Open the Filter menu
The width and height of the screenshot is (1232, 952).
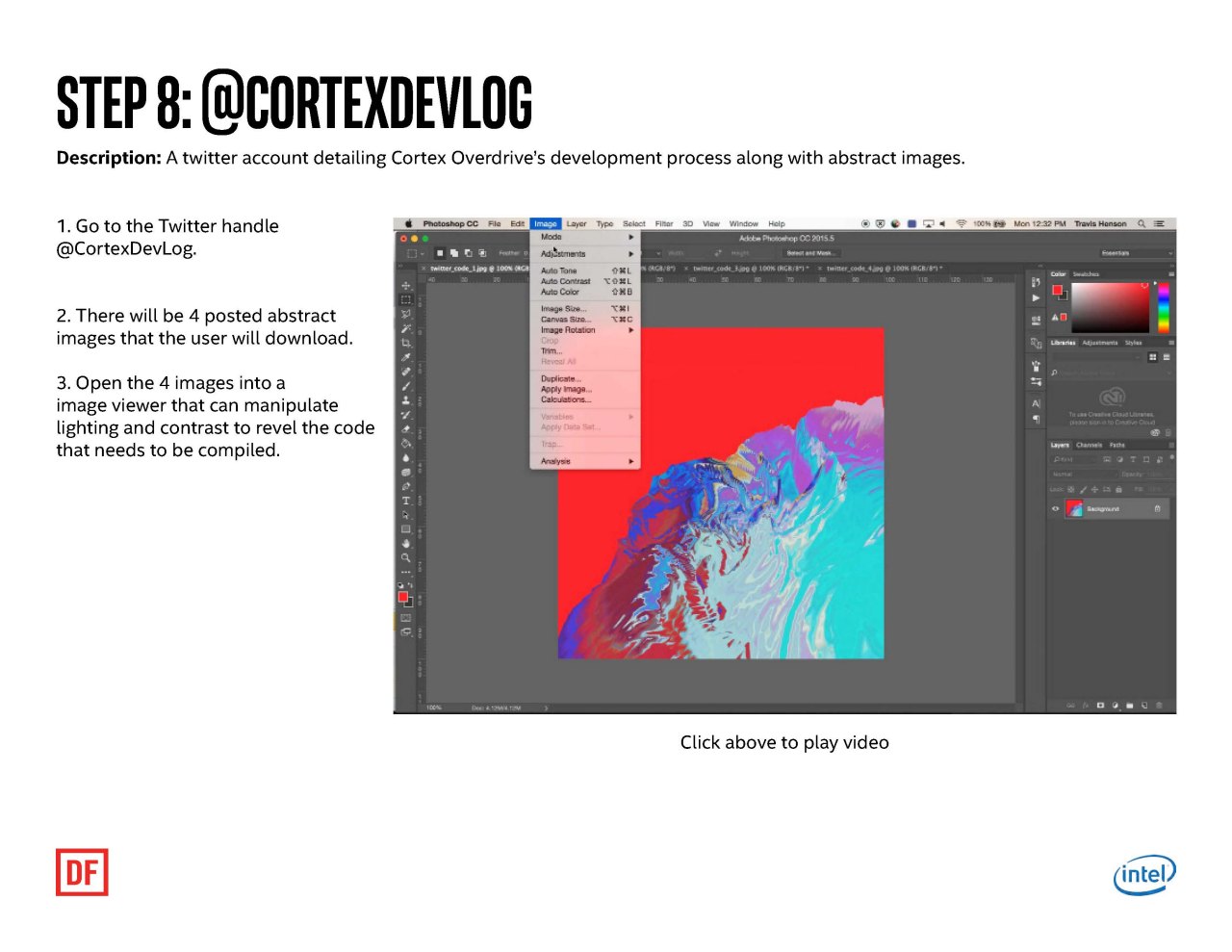point(664,223)
